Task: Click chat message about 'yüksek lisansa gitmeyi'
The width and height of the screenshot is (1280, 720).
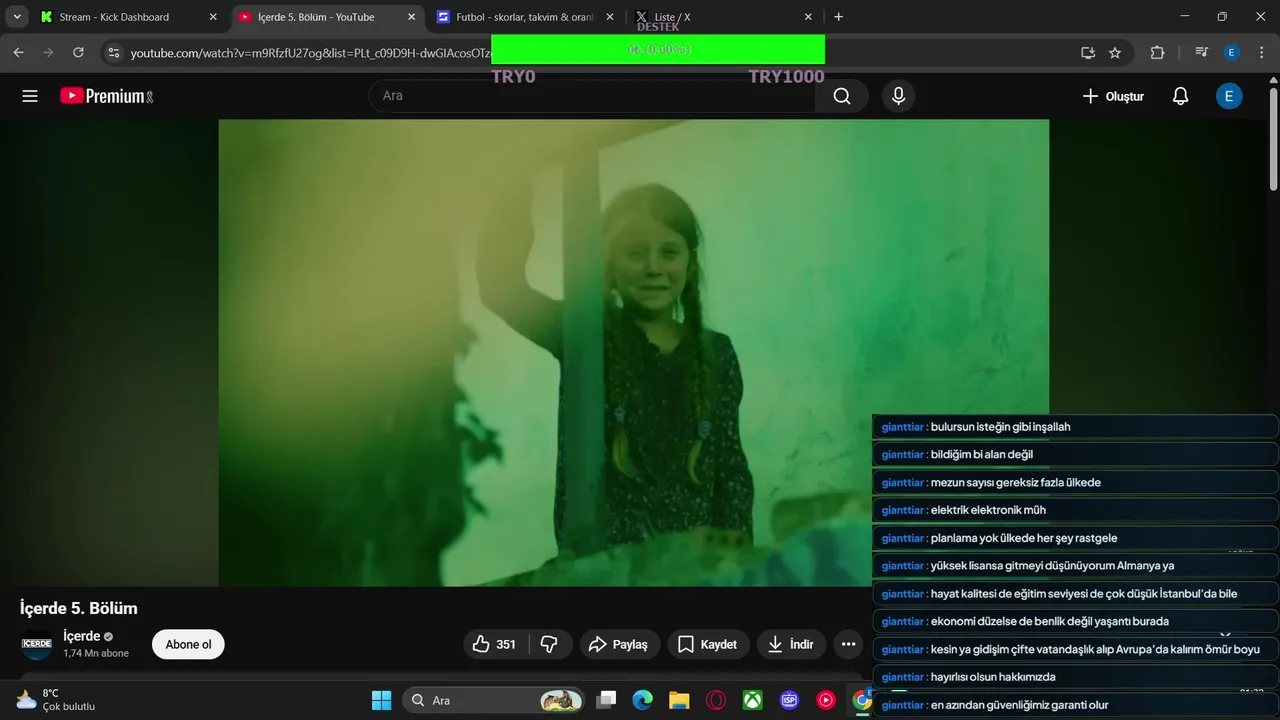Action: point(1075,566)
